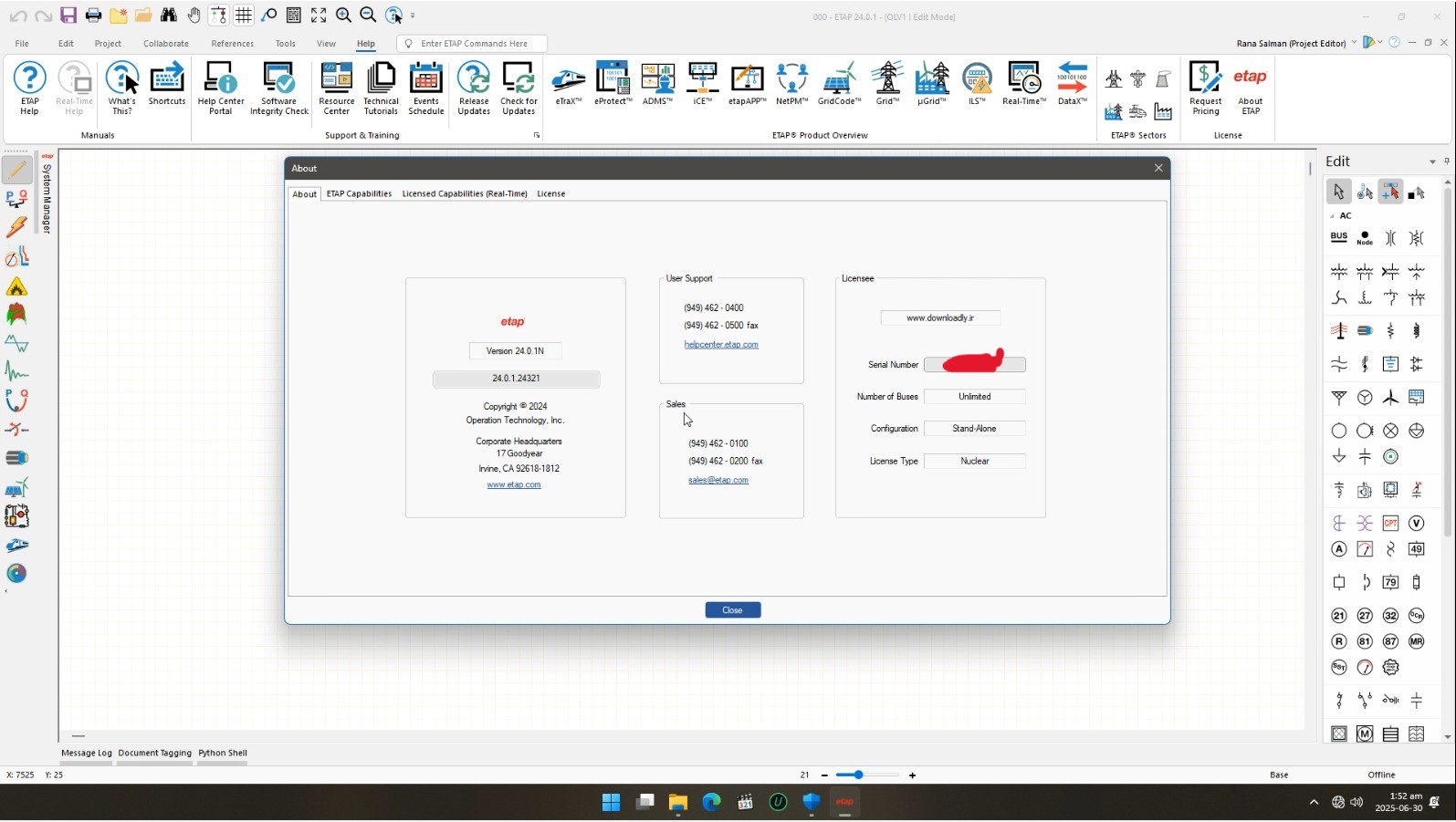Screen dimensions: 1456x822
Task: Toggle the grid display in quick access toolbar
Action: [244, 16]
